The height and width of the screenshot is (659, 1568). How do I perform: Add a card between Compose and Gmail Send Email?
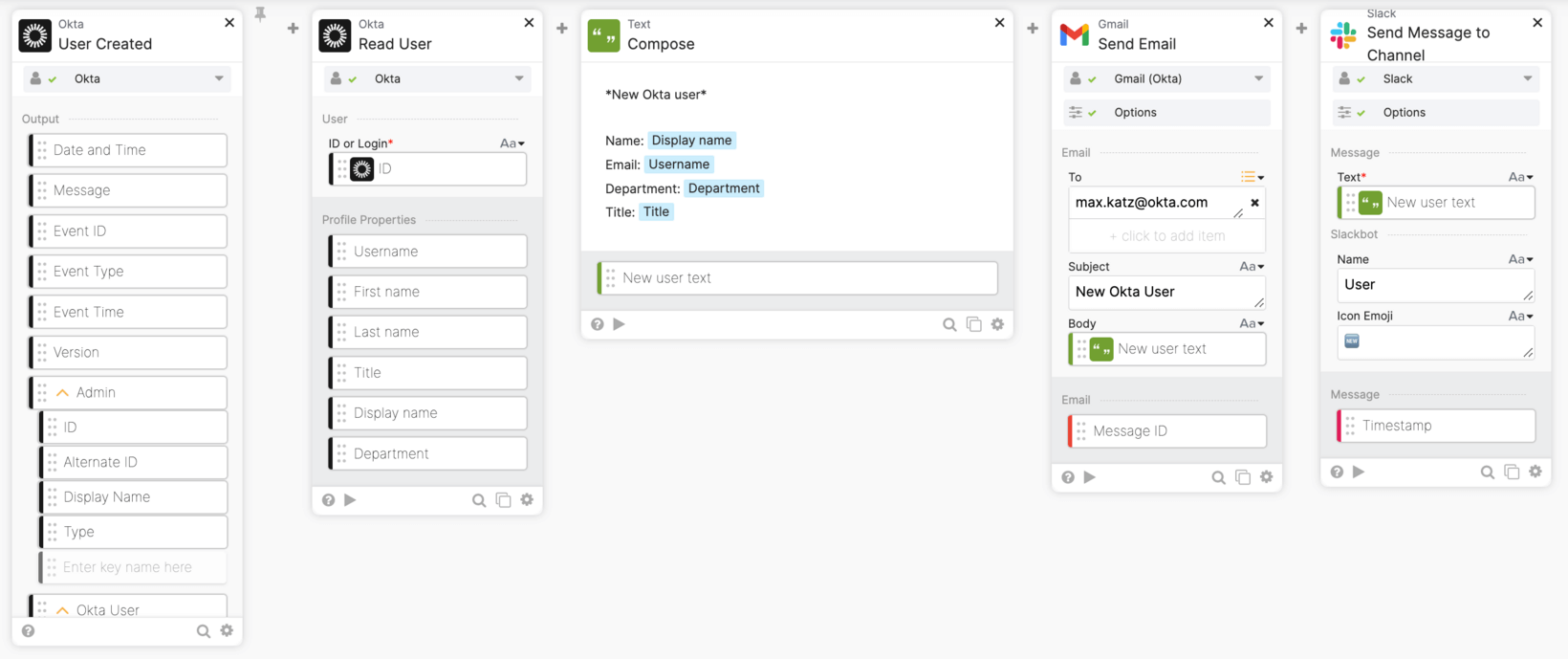point(1033,29)
